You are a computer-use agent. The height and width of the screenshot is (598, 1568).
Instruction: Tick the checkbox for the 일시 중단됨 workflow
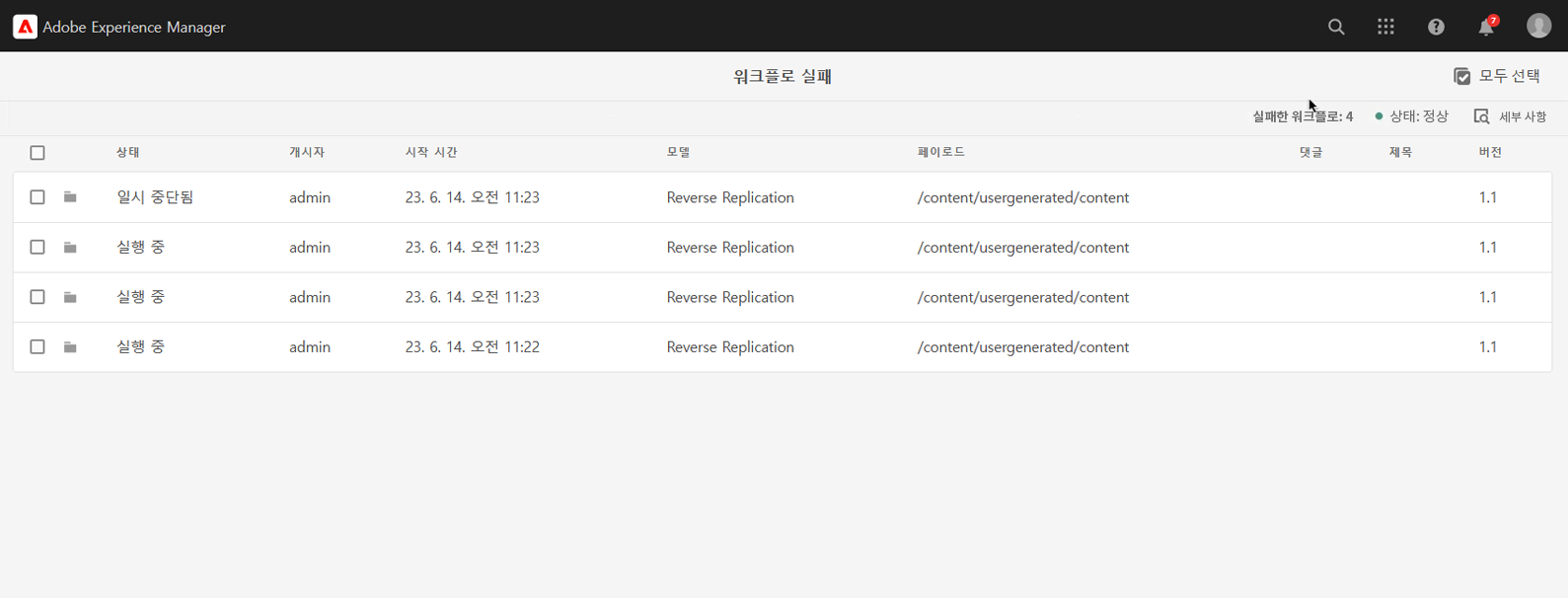(x=37, y=197)
